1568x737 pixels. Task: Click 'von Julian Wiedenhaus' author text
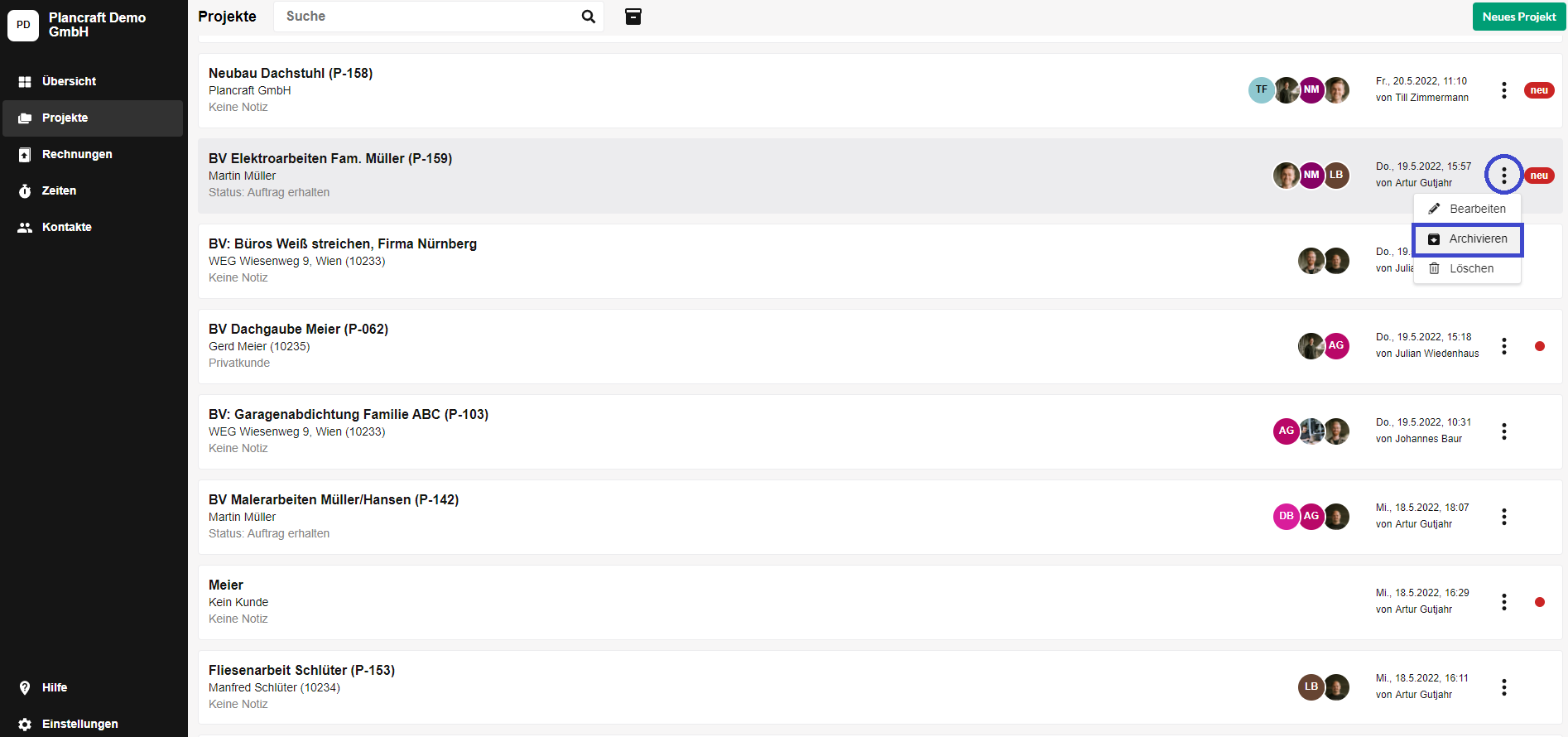(x=1427, y=354)
